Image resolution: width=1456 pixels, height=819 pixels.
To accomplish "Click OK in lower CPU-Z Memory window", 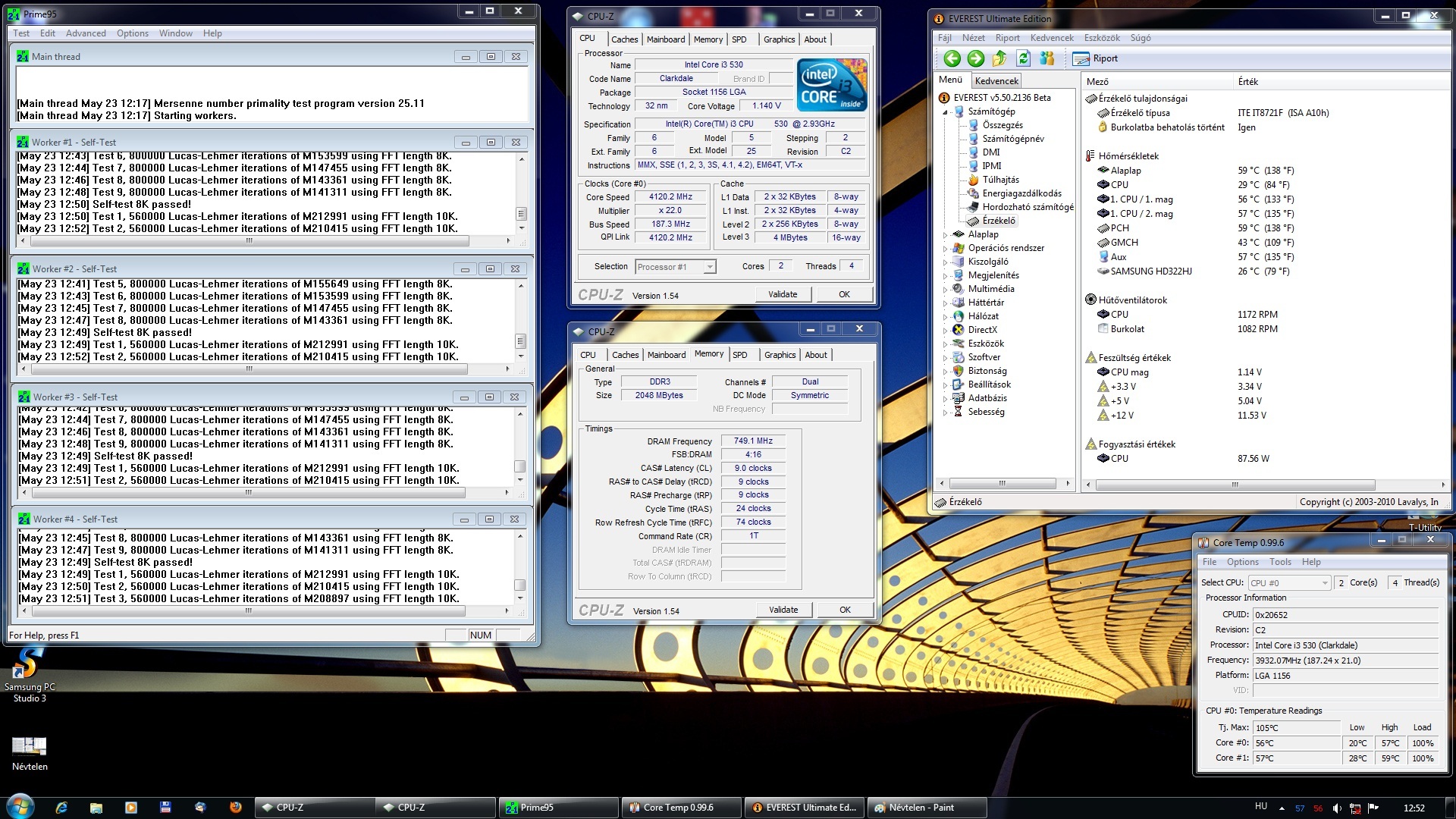I will point(845,610).
